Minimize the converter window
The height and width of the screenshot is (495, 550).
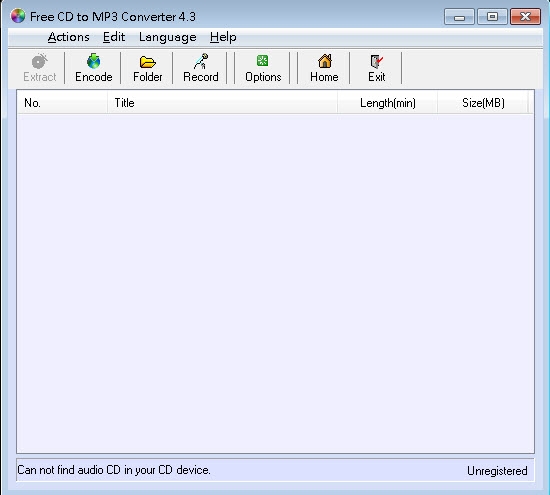[x=459, y=17]
